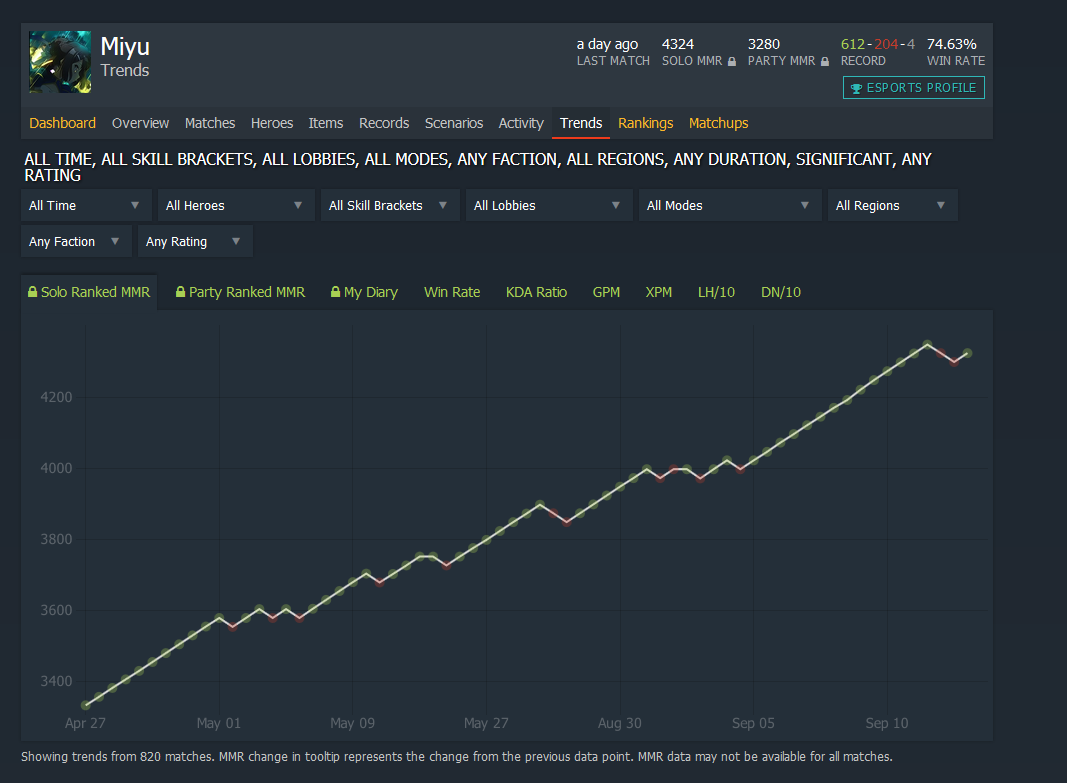The image size is (1067, 783).
Task: Click the 3400 y-axis label
Action: coord(56,681)
